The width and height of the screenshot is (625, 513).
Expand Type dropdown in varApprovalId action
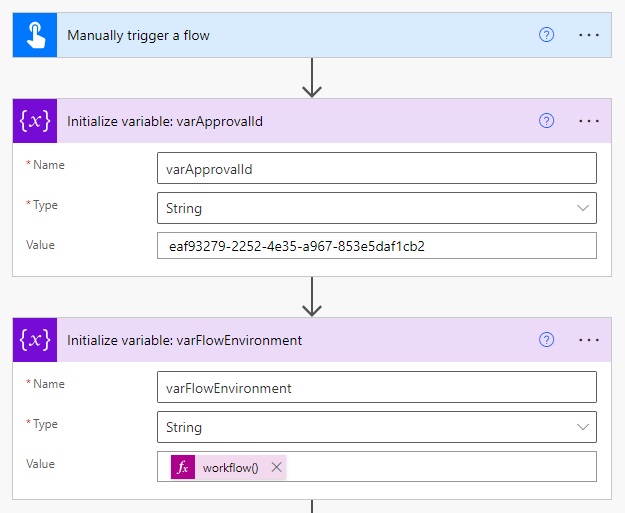(x=583, y=208)
